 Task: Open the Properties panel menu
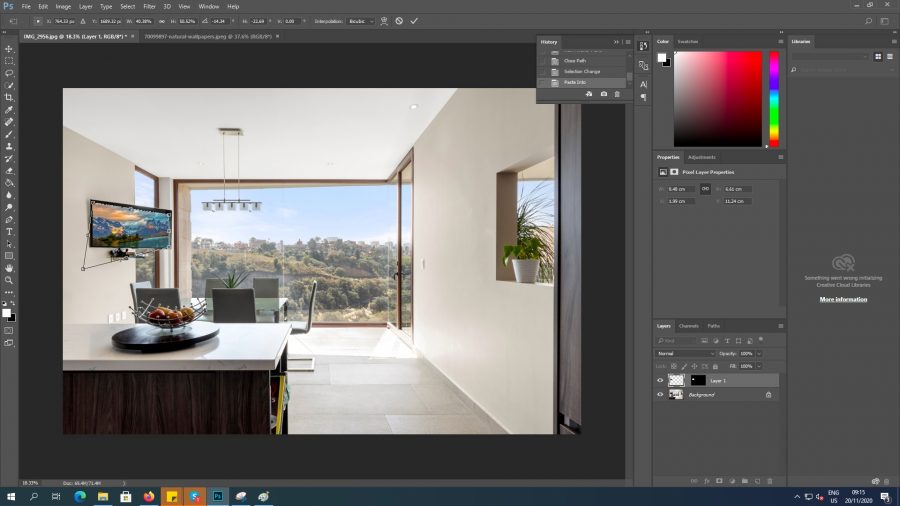click(x=781, y=157)
